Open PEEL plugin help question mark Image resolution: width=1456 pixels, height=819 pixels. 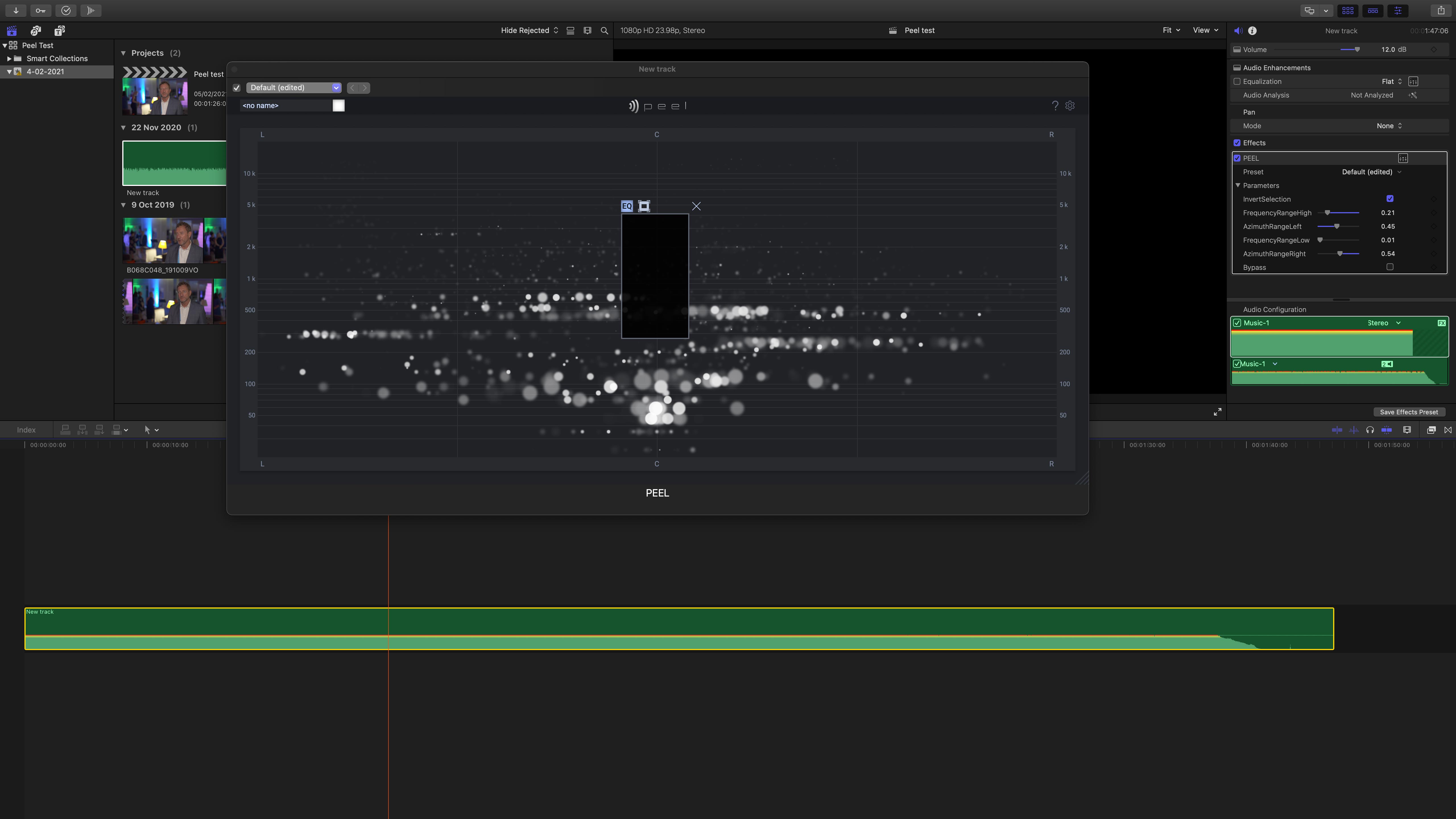[x=1055, y=106]
